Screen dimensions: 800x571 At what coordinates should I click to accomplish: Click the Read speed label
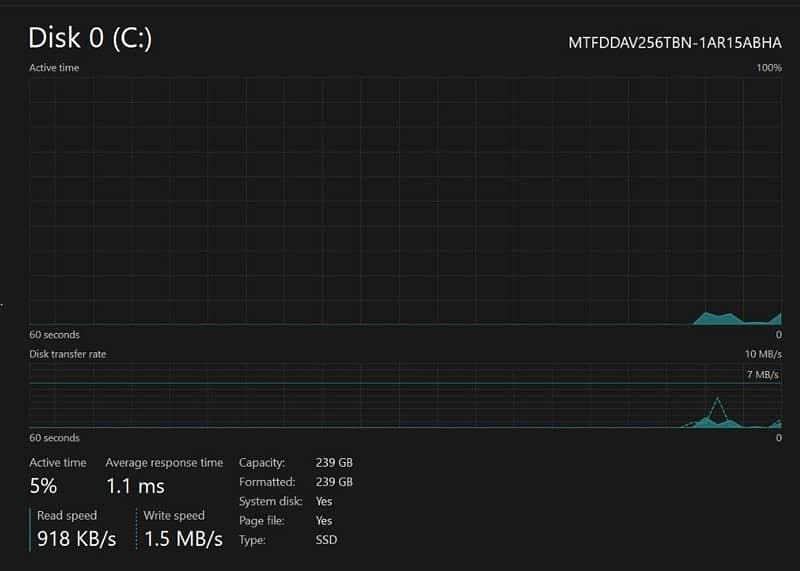[67, 515]
